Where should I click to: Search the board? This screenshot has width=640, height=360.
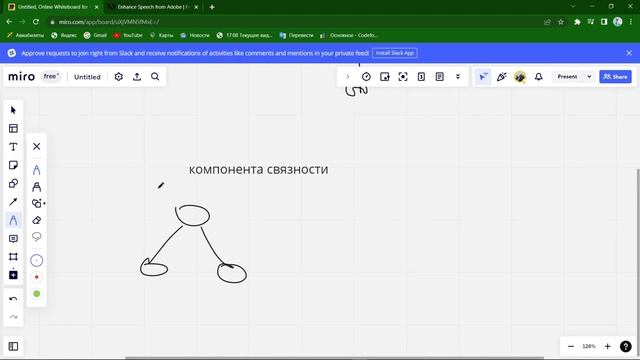coord(155,77)
